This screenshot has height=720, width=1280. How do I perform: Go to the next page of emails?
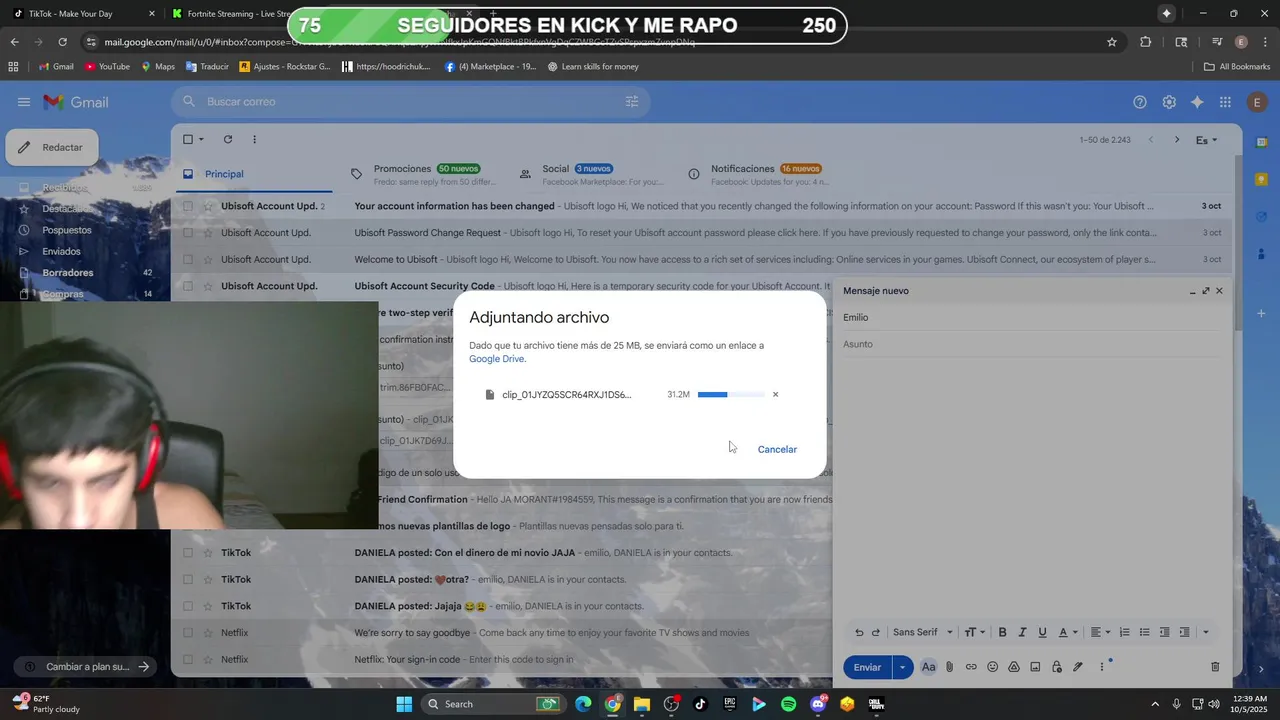1177,140
